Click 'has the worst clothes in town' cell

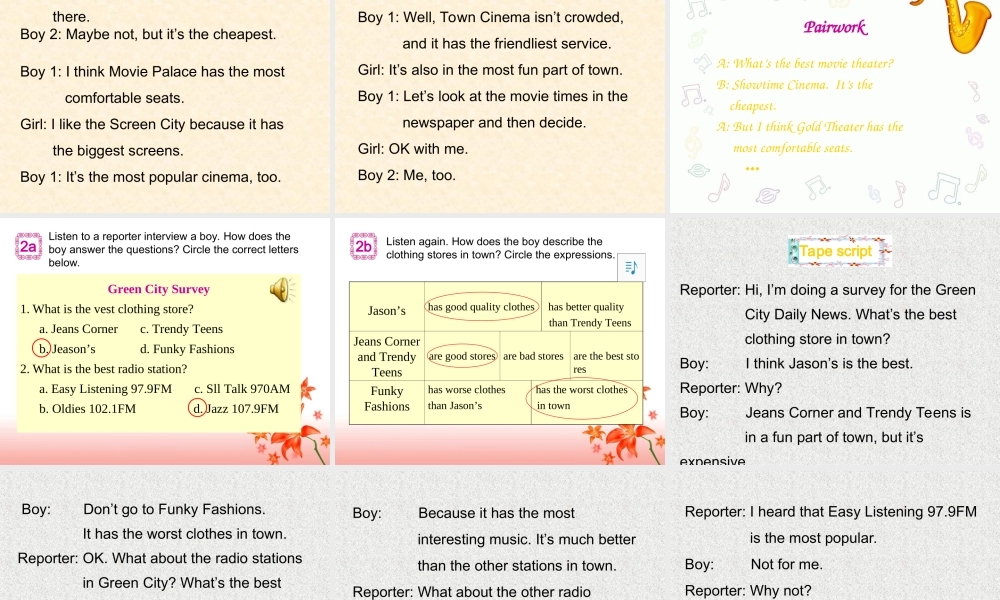pos(587,402)
